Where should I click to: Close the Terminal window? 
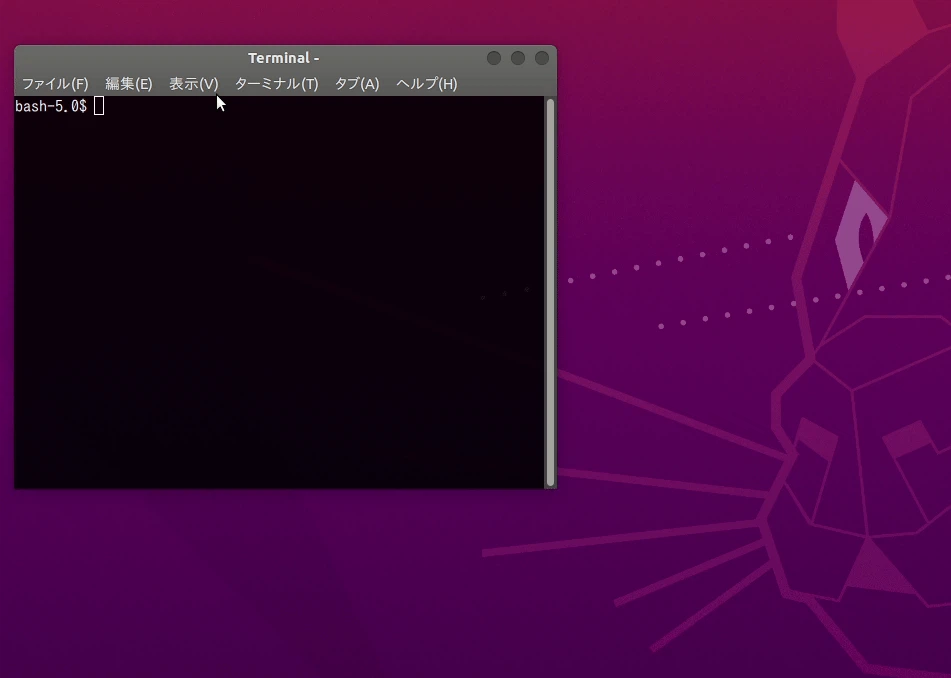(x=541, y=58)
